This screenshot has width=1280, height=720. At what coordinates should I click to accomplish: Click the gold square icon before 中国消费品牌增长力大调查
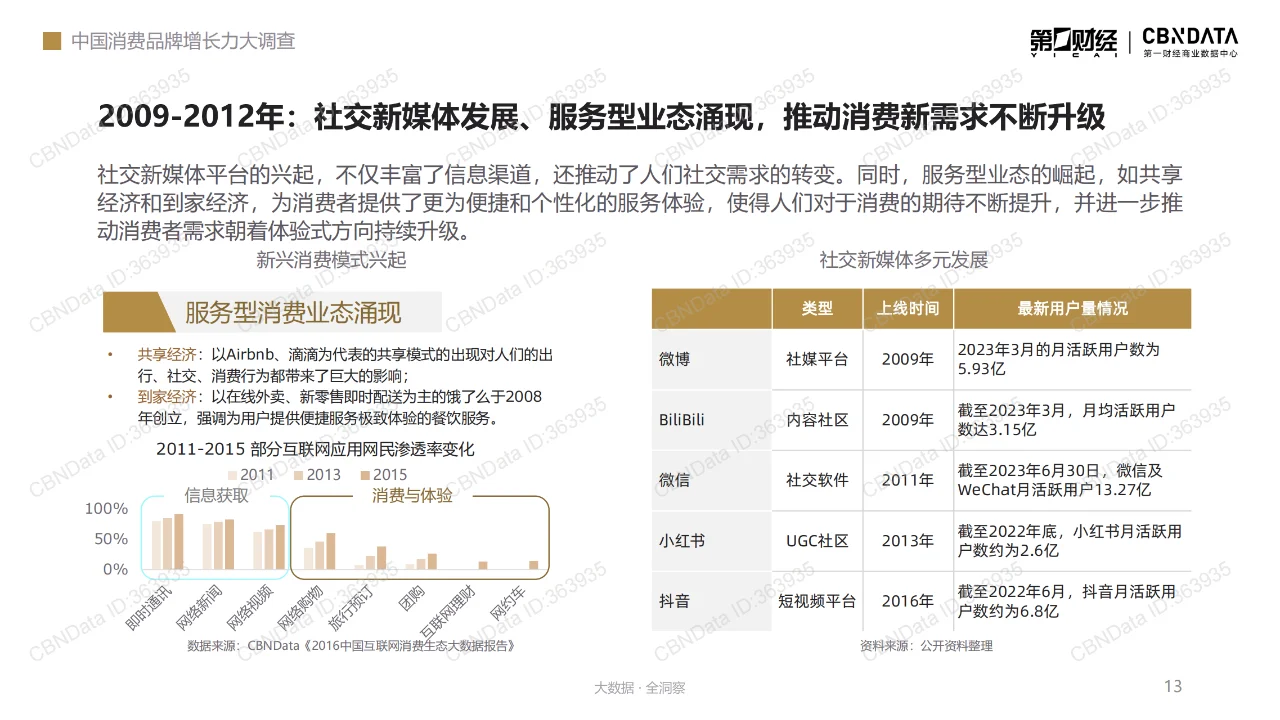[x=51, y=41]
